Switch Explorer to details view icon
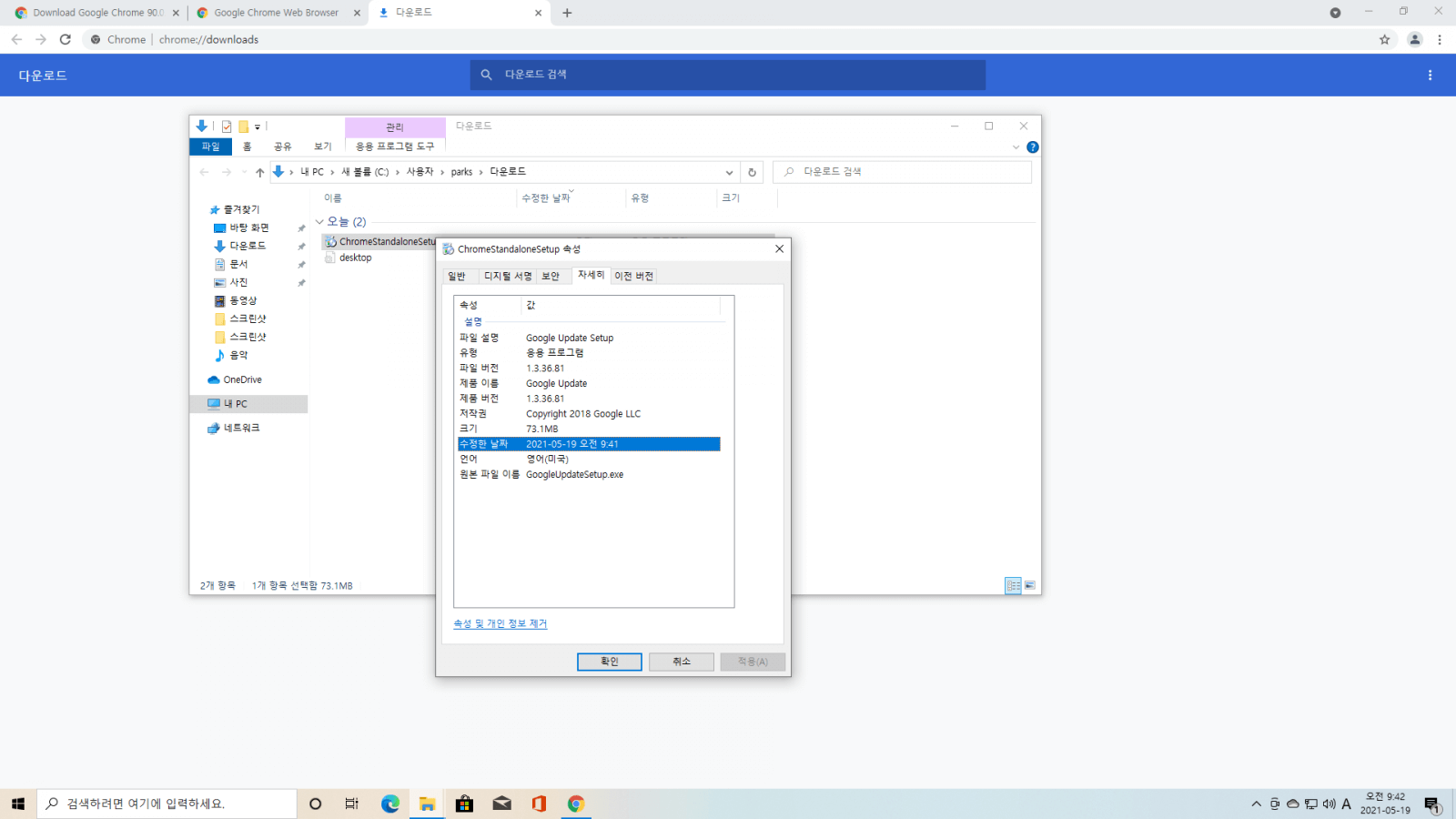The height and width of the screenshot is (819, 1456). coord(1013,585)
